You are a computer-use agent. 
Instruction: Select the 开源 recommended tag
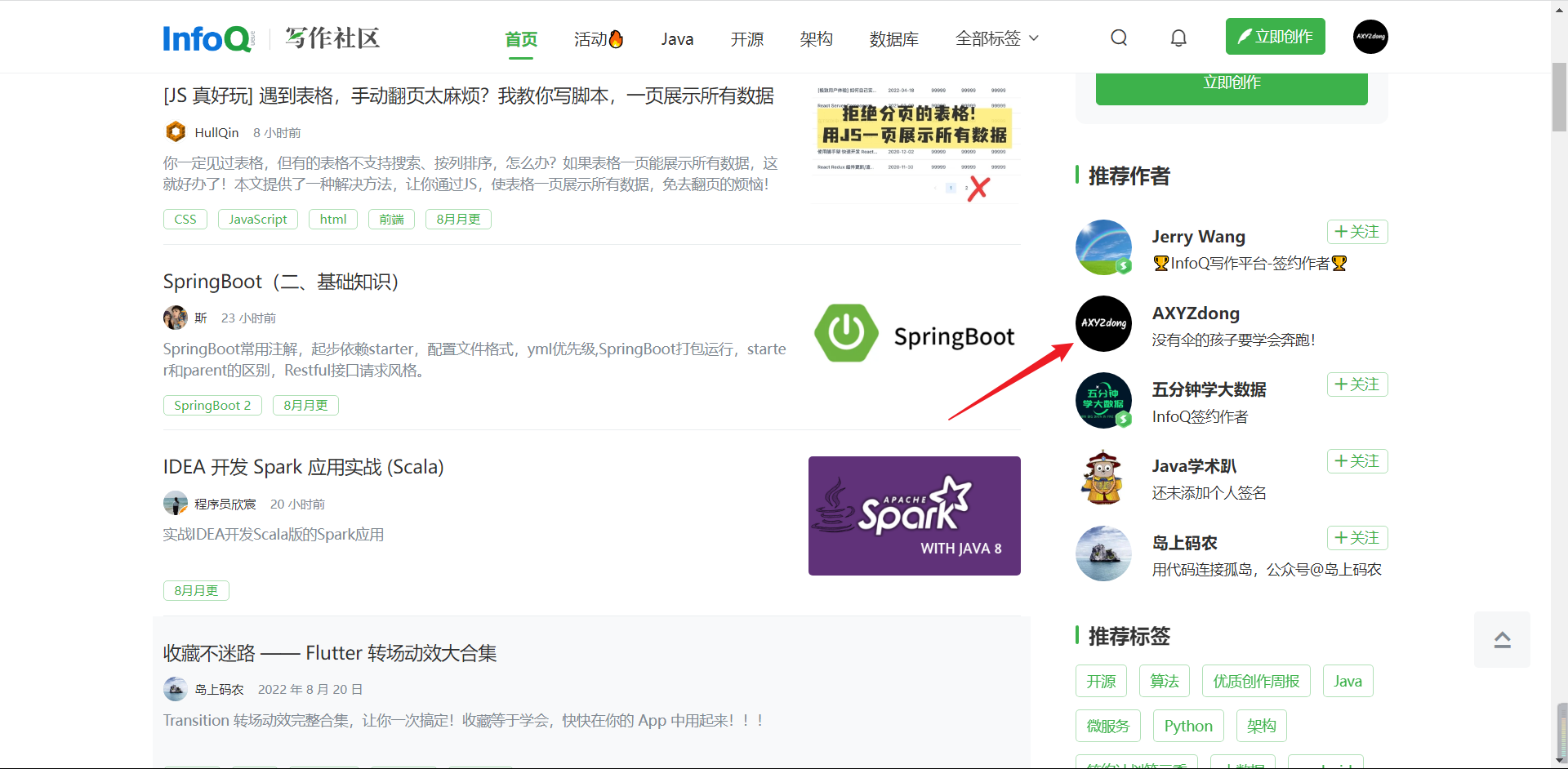click(1101, 681)
